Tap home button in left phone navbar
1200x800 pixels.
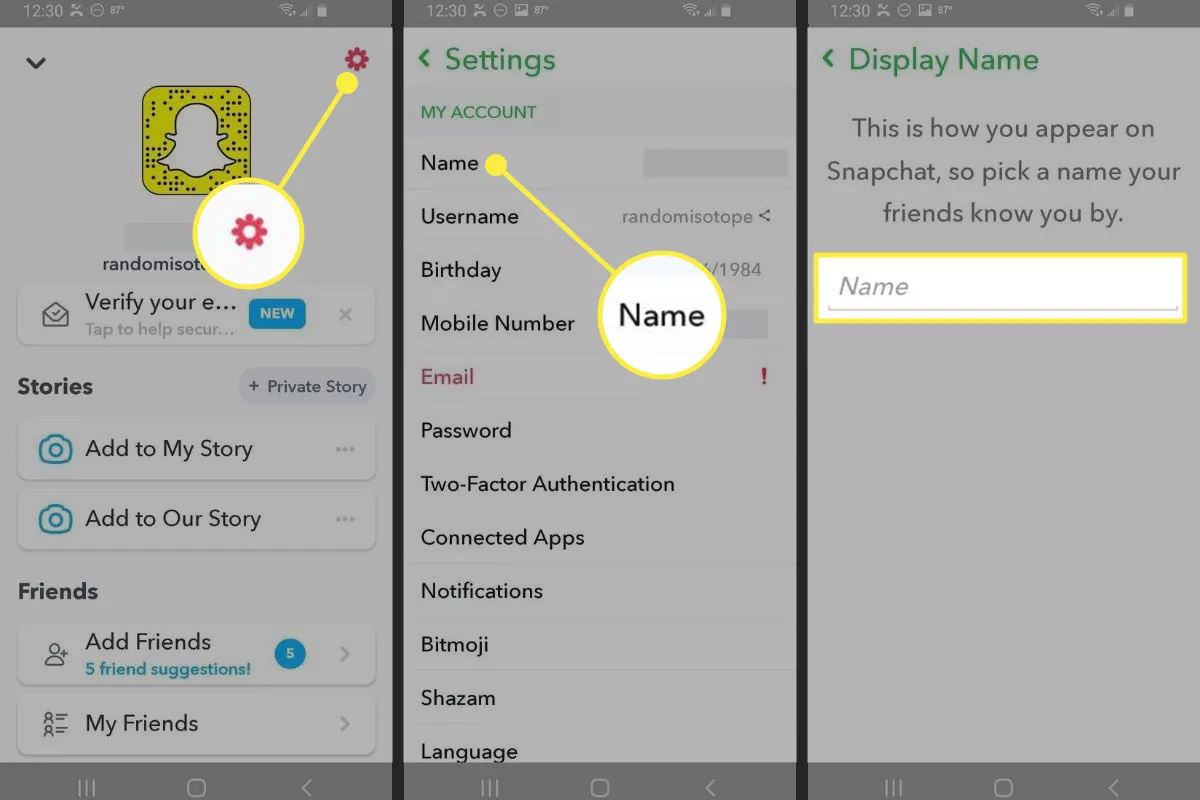pyautogui.click(x=197, y=787)
